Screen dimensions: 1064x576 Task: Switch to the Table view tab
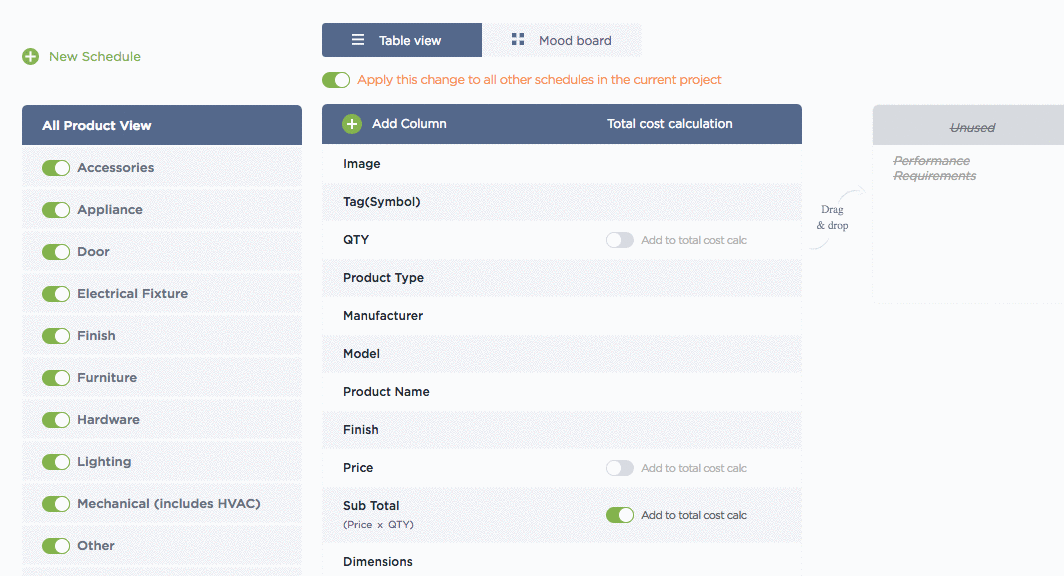pyautogui.click(x=402, y=40)
